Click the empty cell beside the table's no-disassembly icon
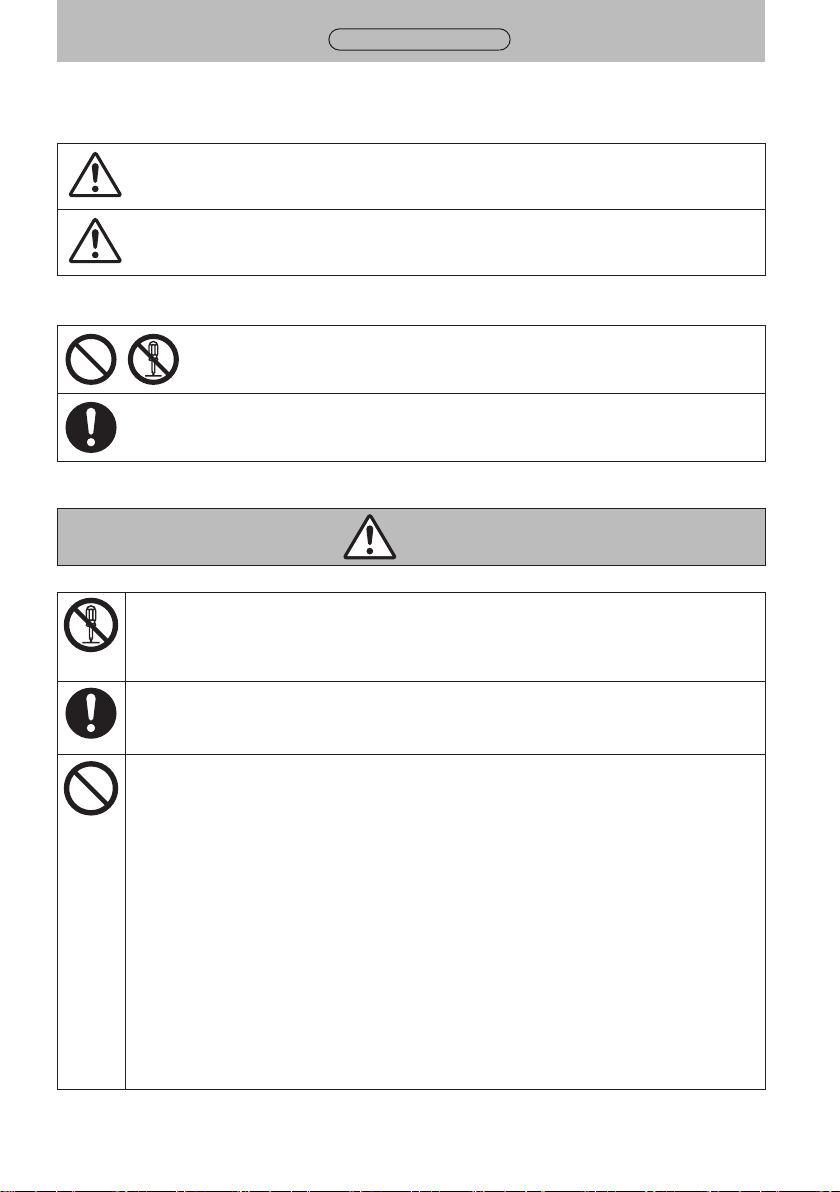Image resolution: width=840 pixels, height=1192 pixels. click(x=445, y=637)
